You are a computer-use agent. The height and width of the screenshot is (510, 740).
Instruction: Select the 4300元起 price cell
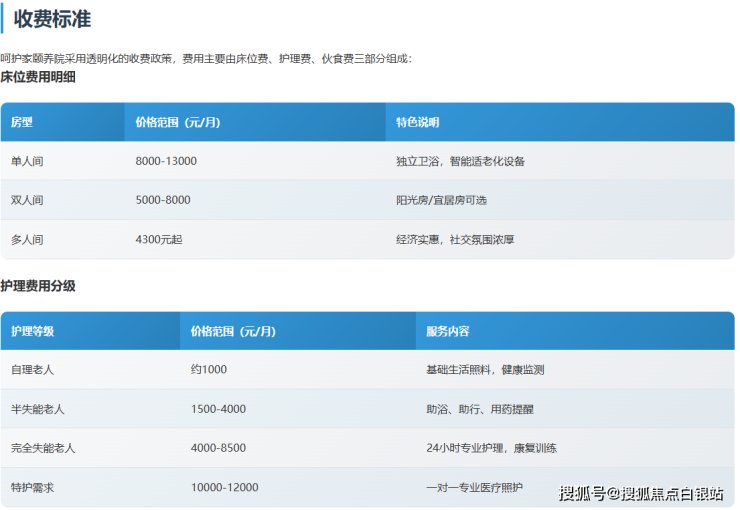tap(159, 240)
